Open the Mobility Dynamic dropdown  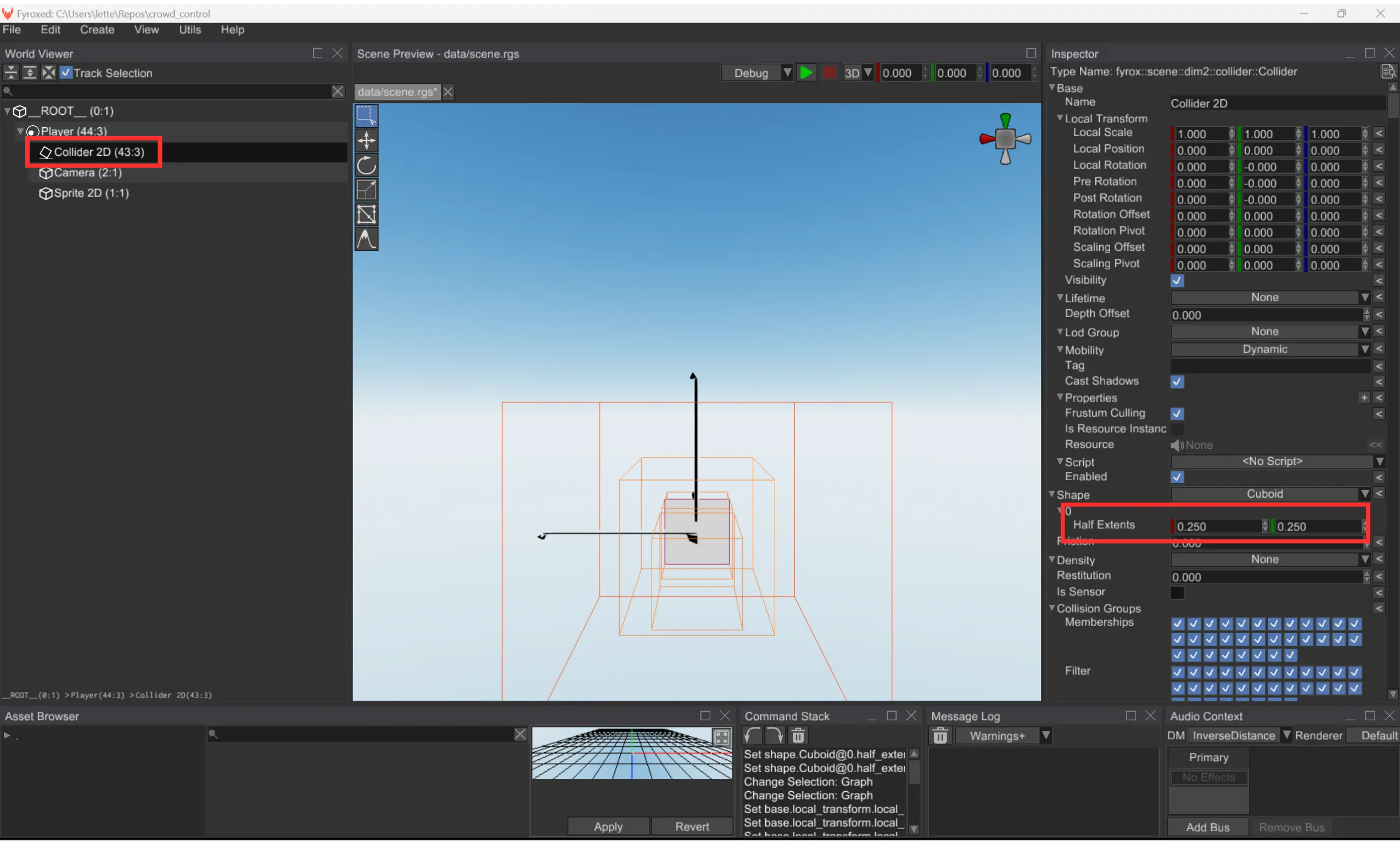pos(1270,349)
